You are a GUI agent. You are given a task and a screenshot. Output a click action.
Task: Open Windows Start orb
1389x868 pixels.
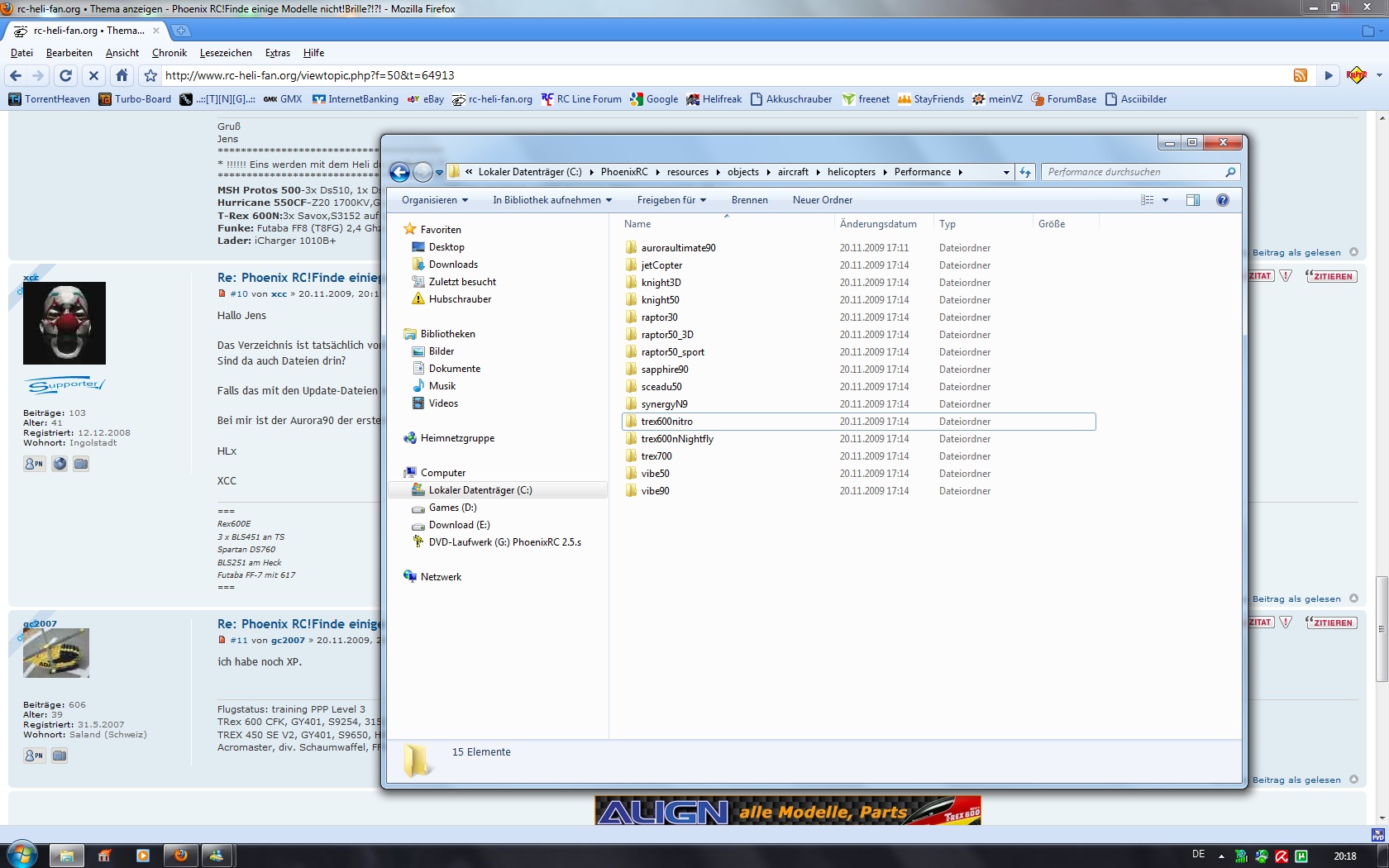coord(22,855)
